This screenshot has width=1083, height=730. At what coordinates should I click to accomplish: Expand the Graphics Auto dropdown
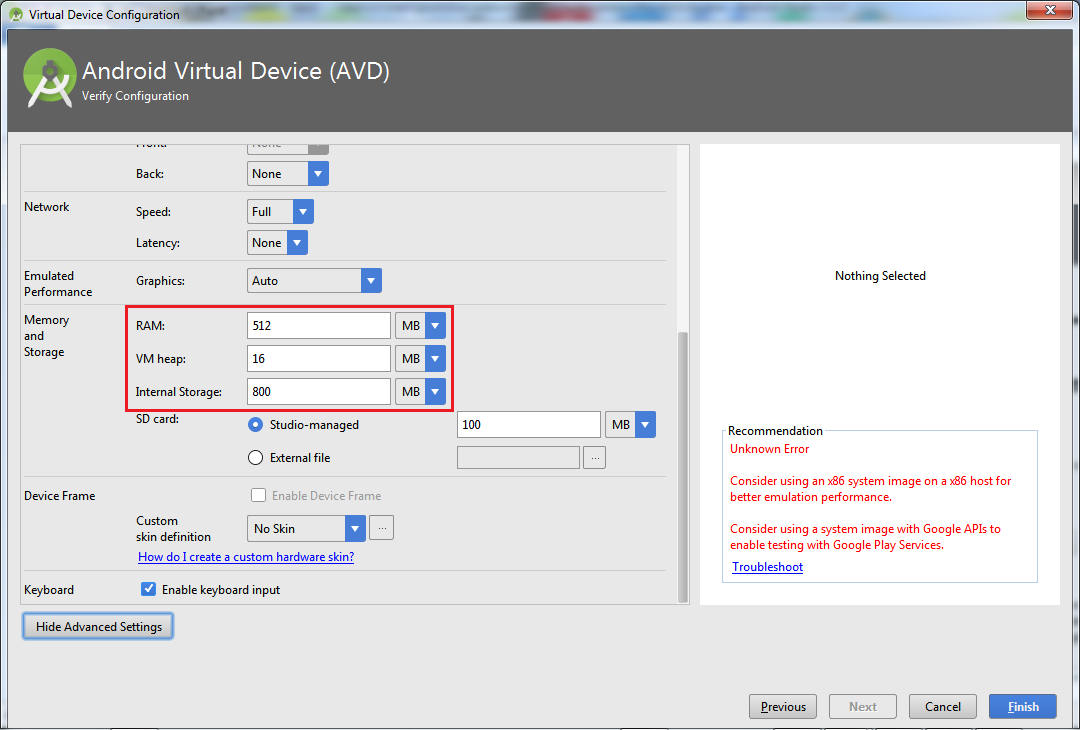pyautogui.click(x=314, y=280)
